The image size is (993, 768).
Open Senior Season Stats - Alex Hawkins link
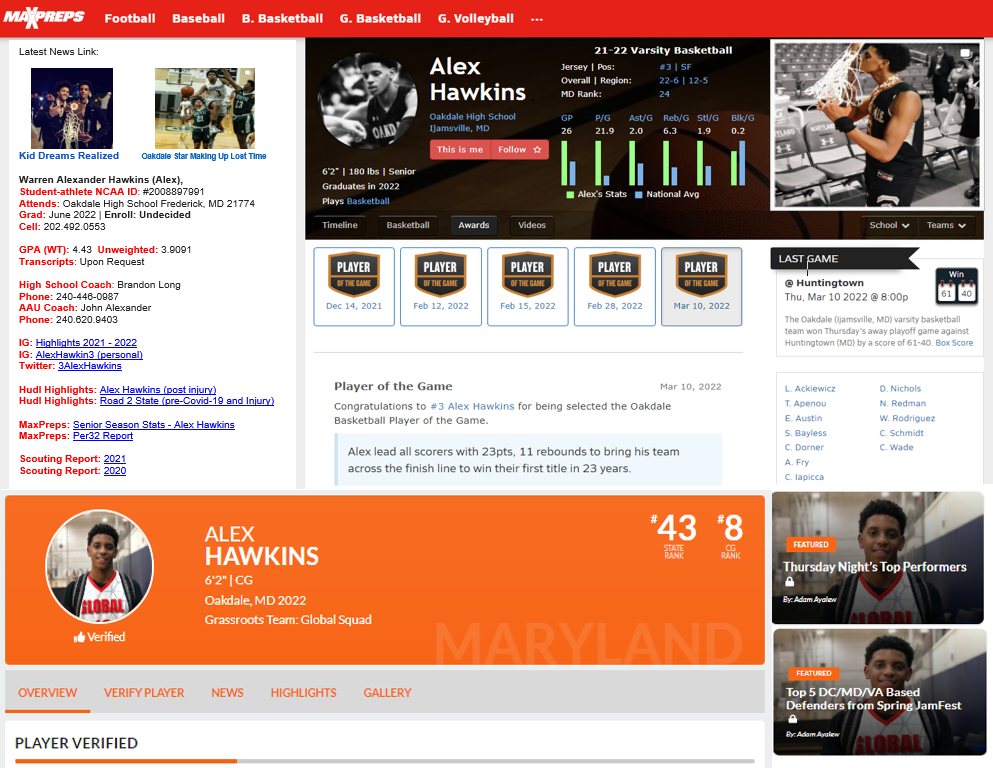154,425
